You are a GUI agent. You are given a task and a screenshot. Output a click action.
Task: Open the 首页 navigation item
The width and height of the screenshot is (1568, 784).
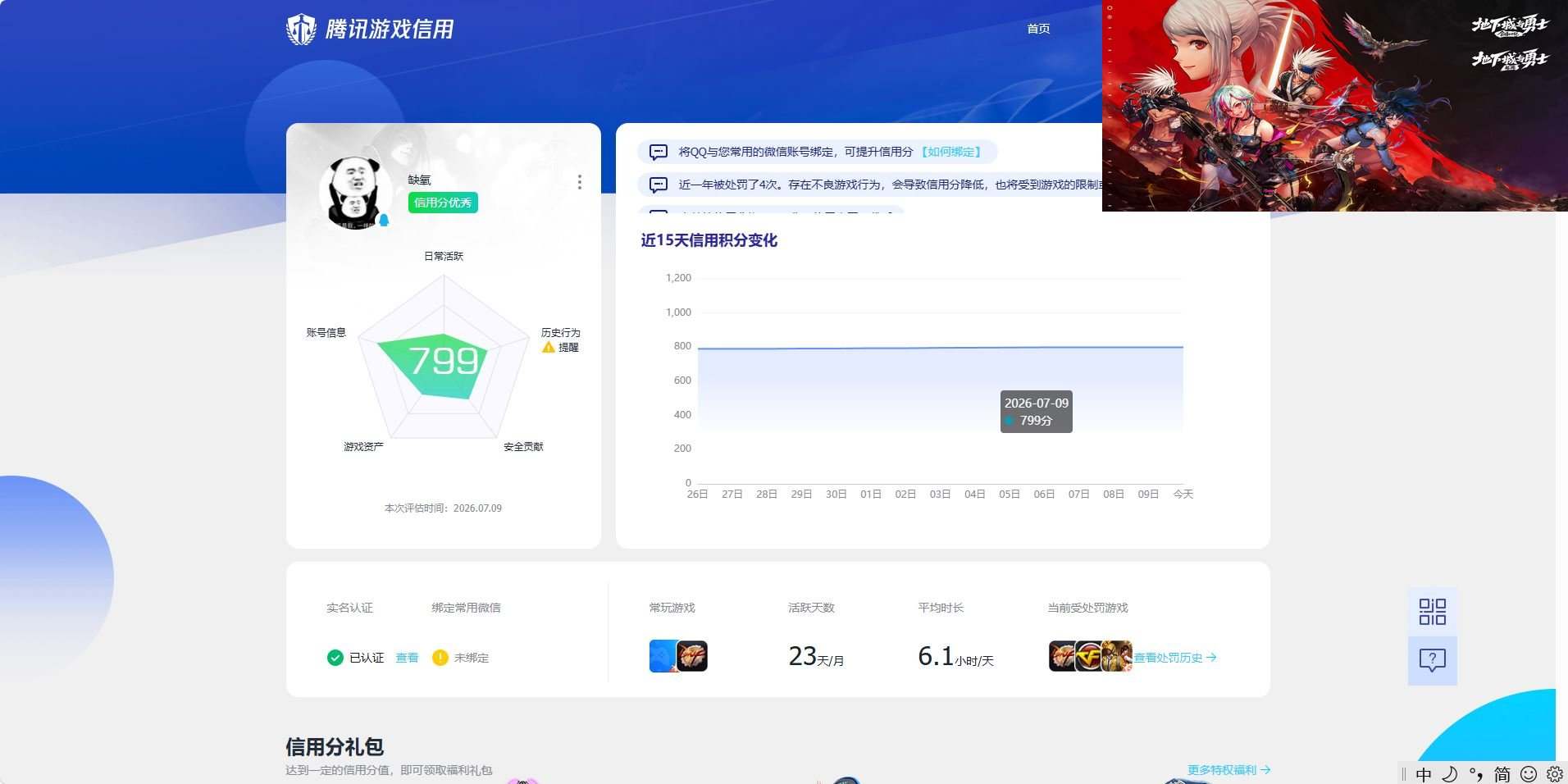1038,29
